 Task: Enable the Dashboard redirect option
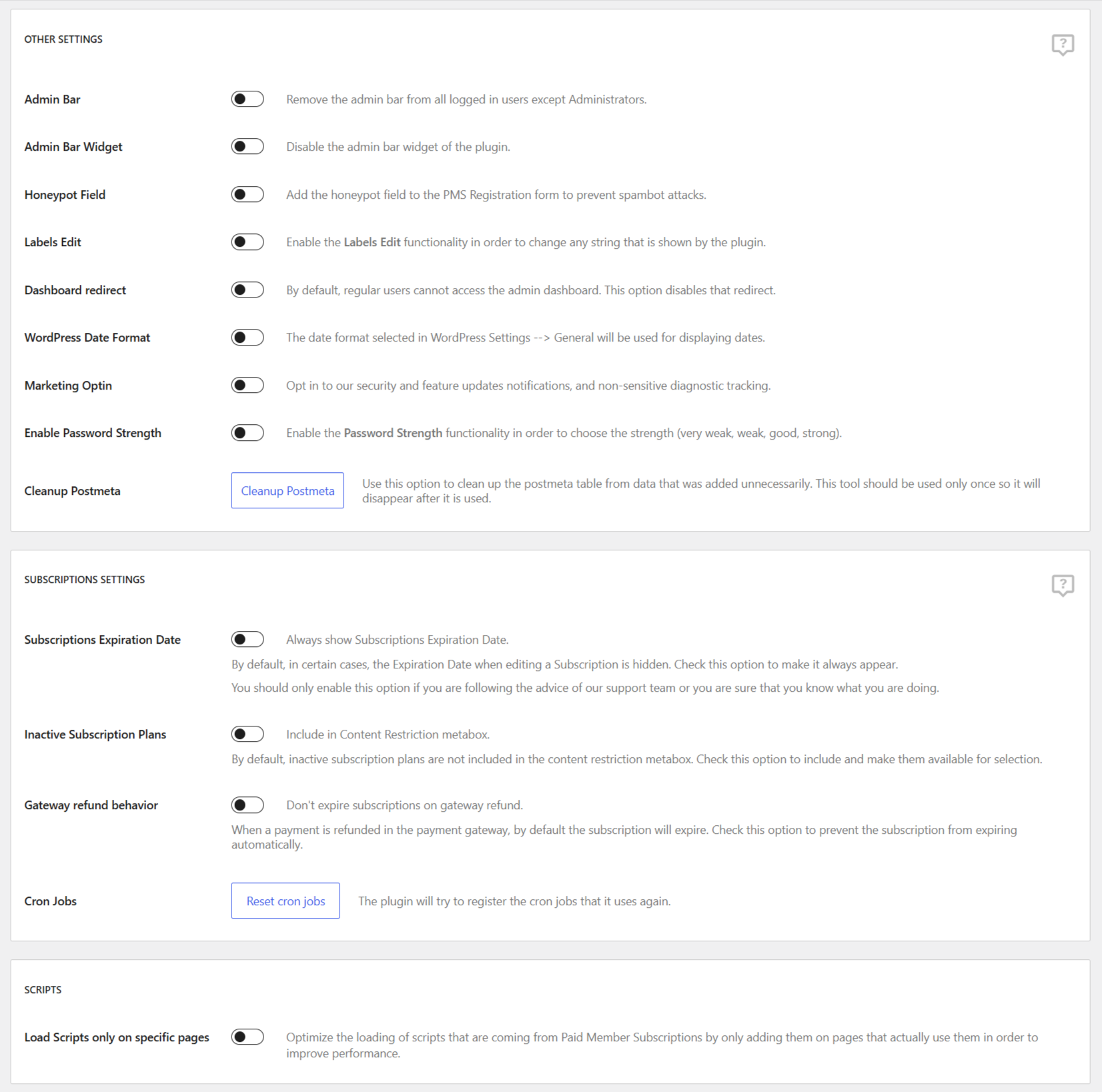(247, 290)
